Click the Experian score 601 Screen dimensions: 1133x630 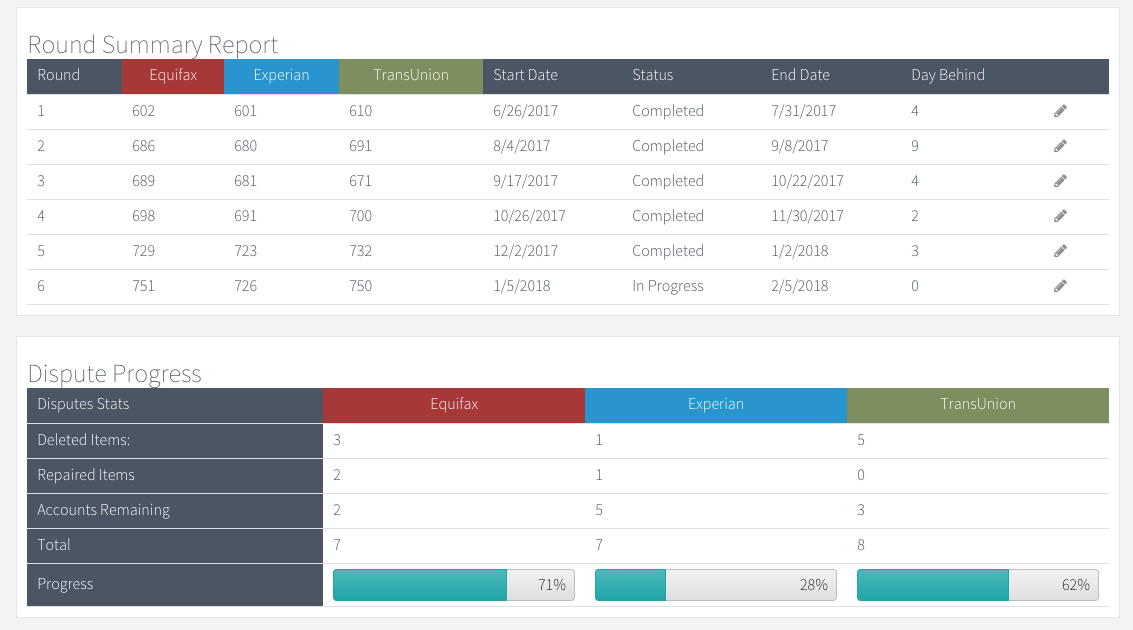(x=245, y=111)
